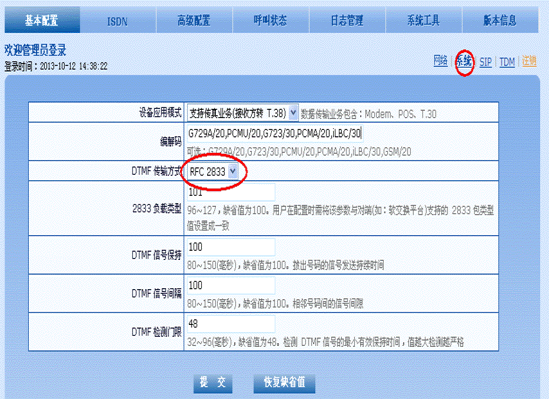Click the DTMF 检测门限 input field
This screenshot has height=400, width=549.
tap(231, 324)
